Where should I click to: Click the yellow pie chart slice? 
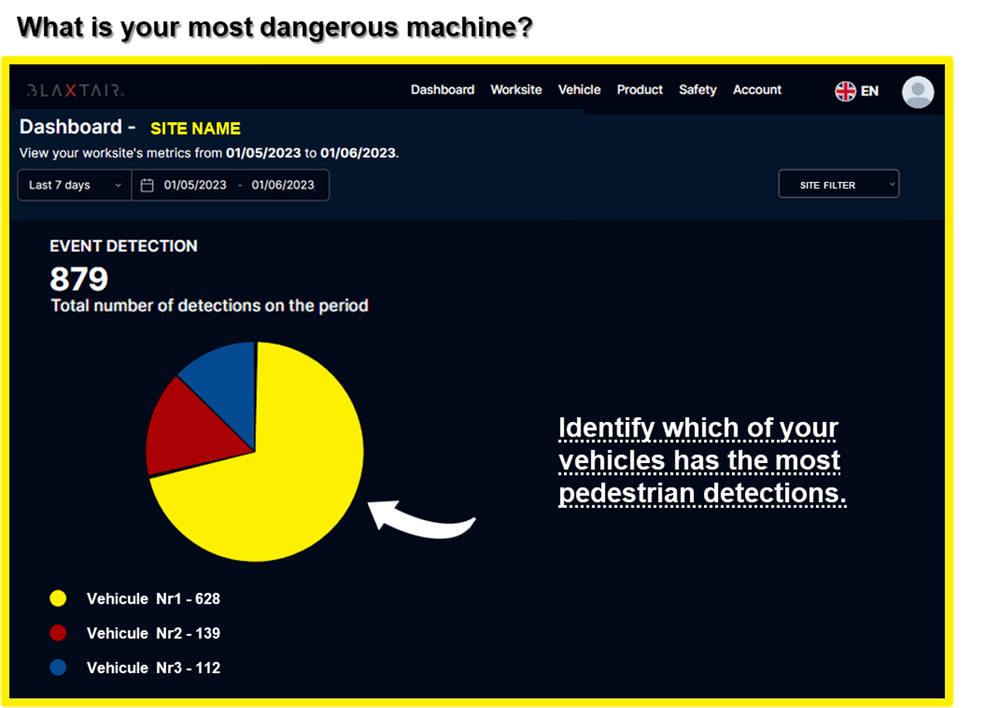tap(290, 470)
